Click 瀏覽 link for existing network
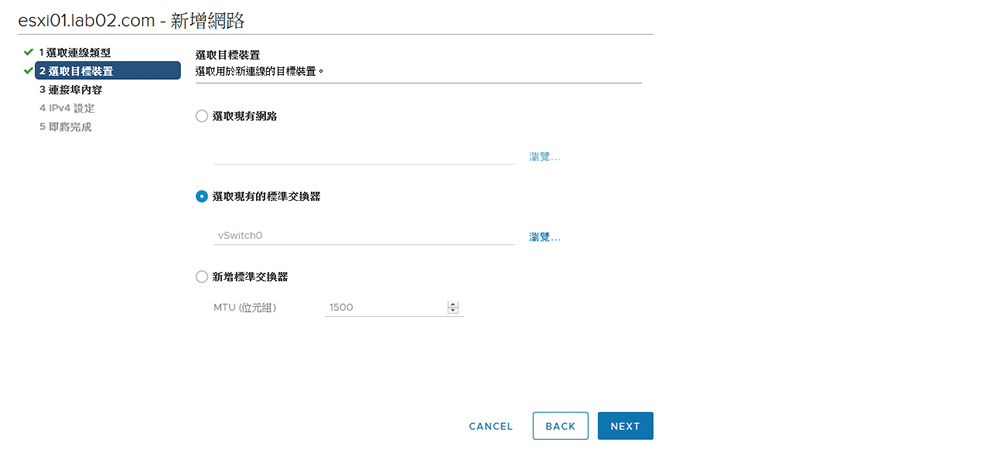Screen dimensions: 1000x449 coord(545,156)
